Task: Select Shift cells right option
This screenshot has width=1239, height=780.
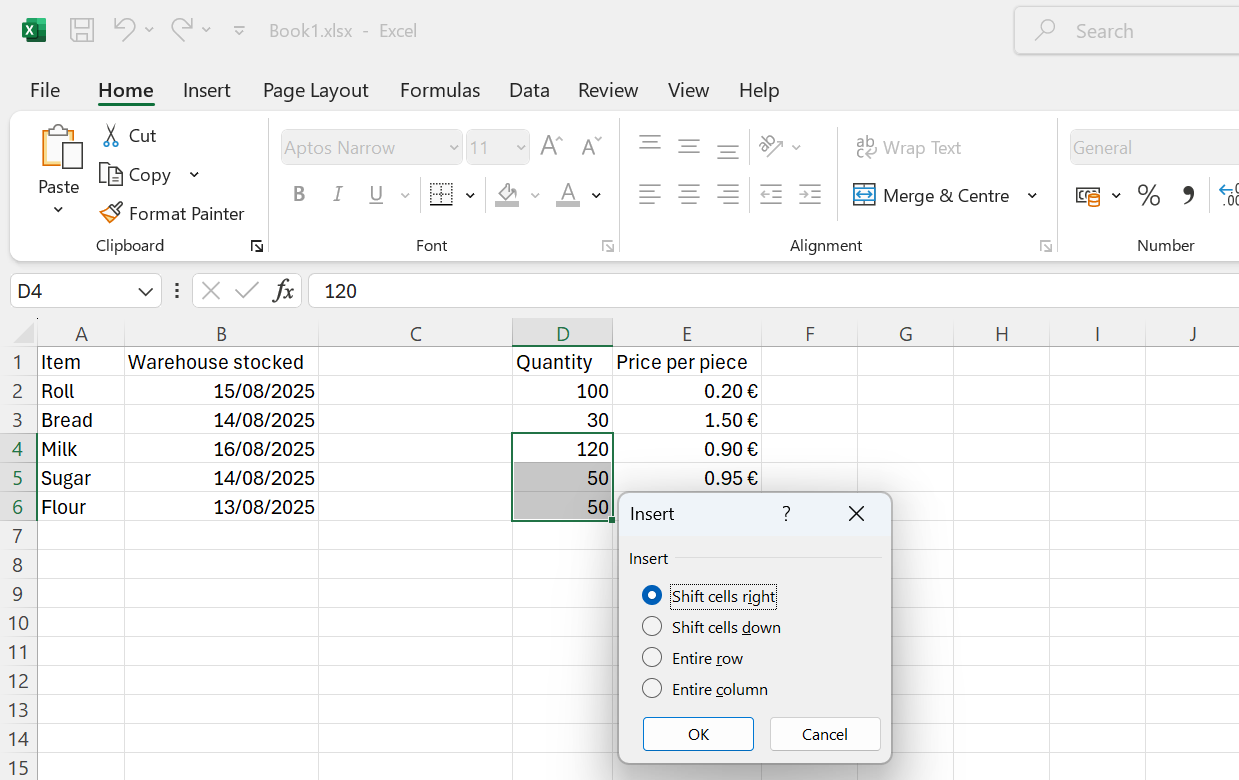Action: (x=710, y=596)
